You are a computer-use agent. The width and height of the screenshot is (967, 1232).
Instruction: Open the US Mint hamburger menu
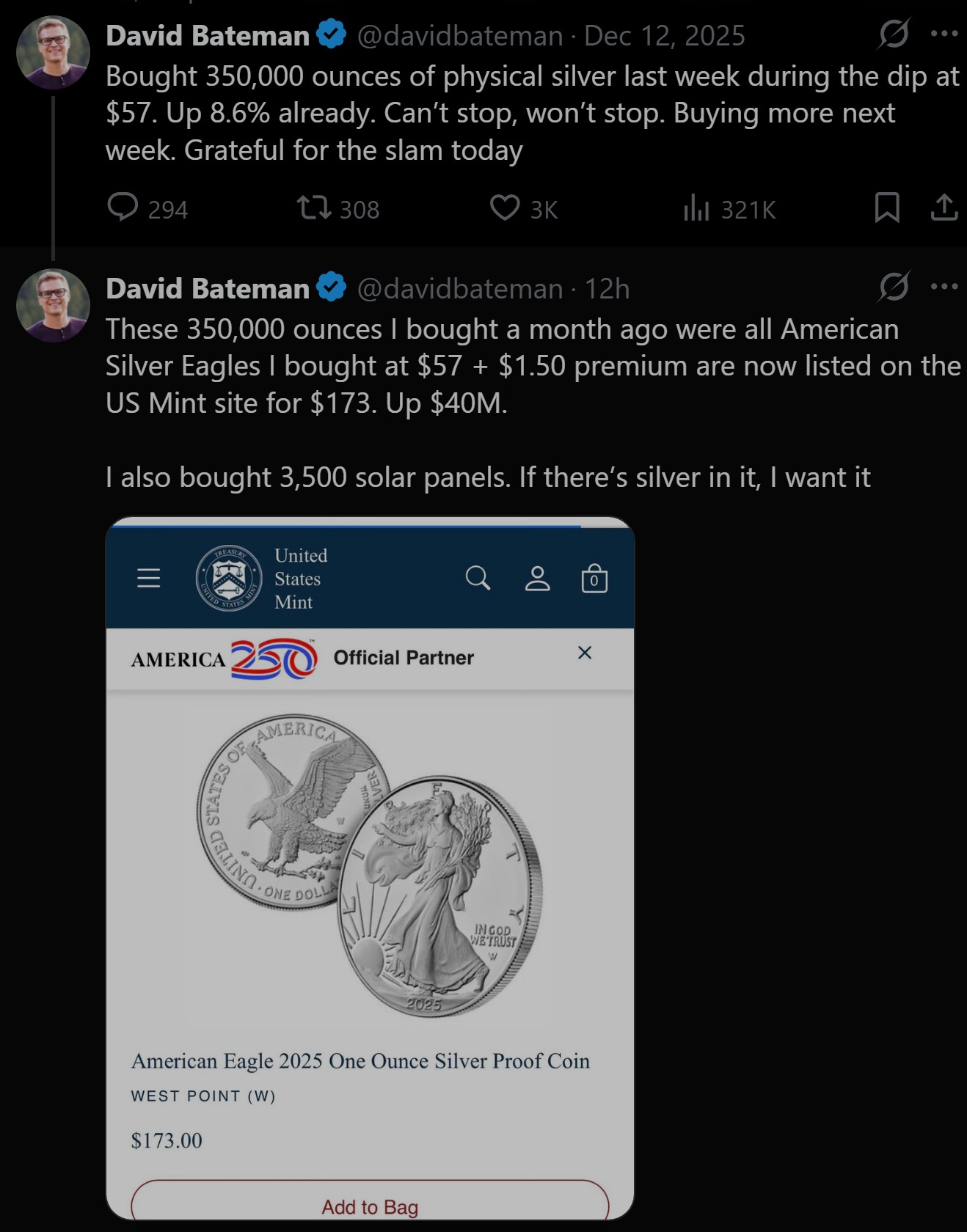(x=148, y=579)
